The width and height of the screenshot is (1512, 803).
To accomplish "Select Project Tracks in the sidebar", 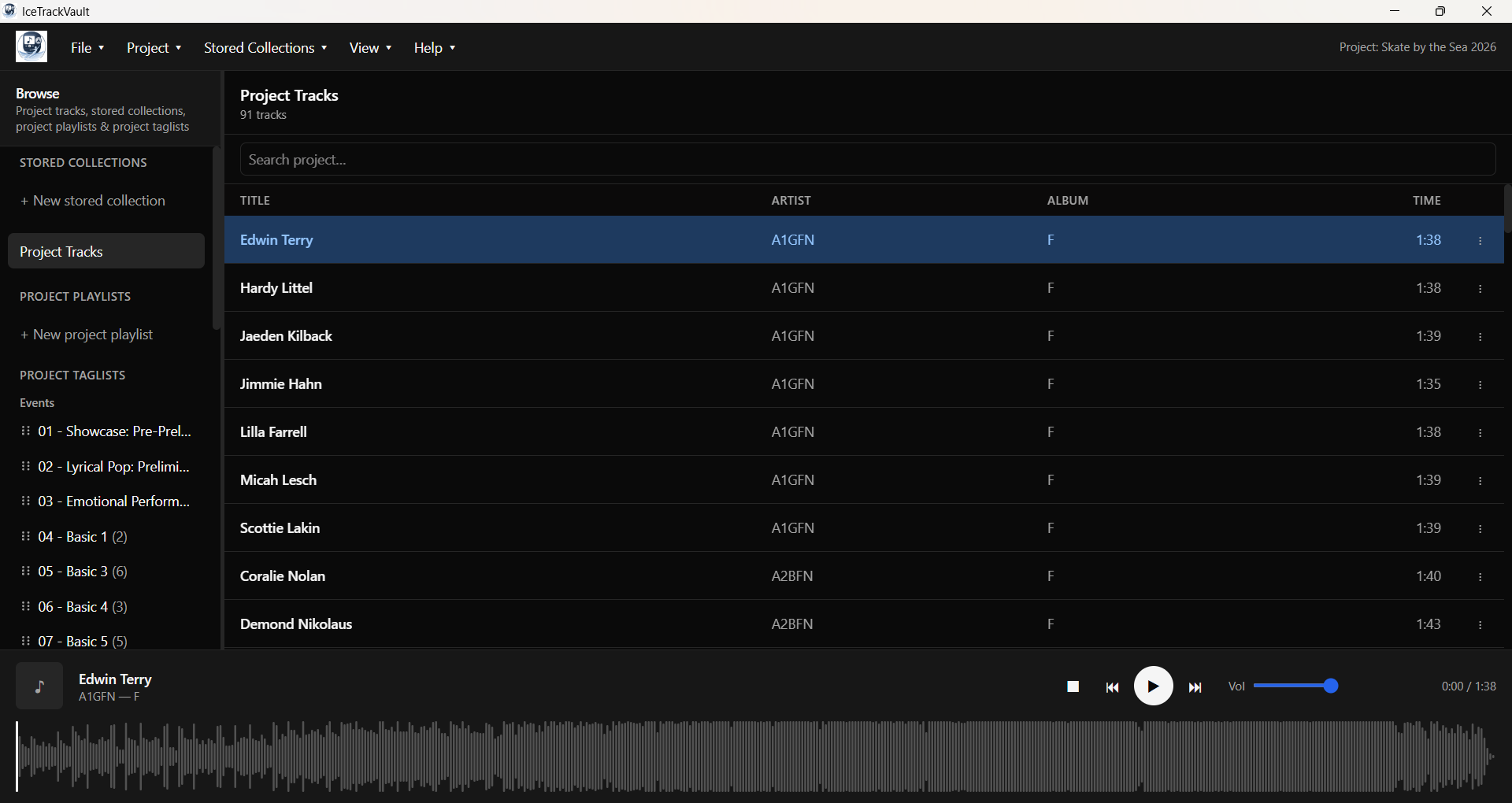I will coord(106,251).
